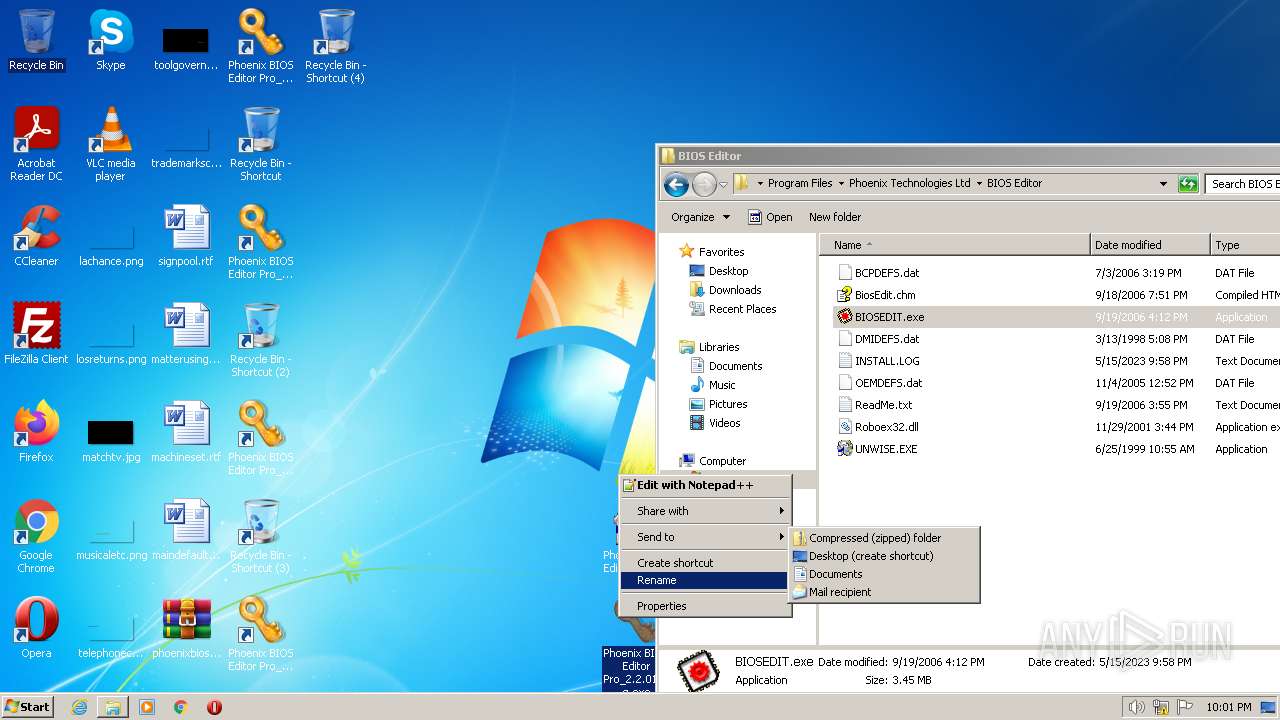Choose Create shortcut in context menu

704,563
